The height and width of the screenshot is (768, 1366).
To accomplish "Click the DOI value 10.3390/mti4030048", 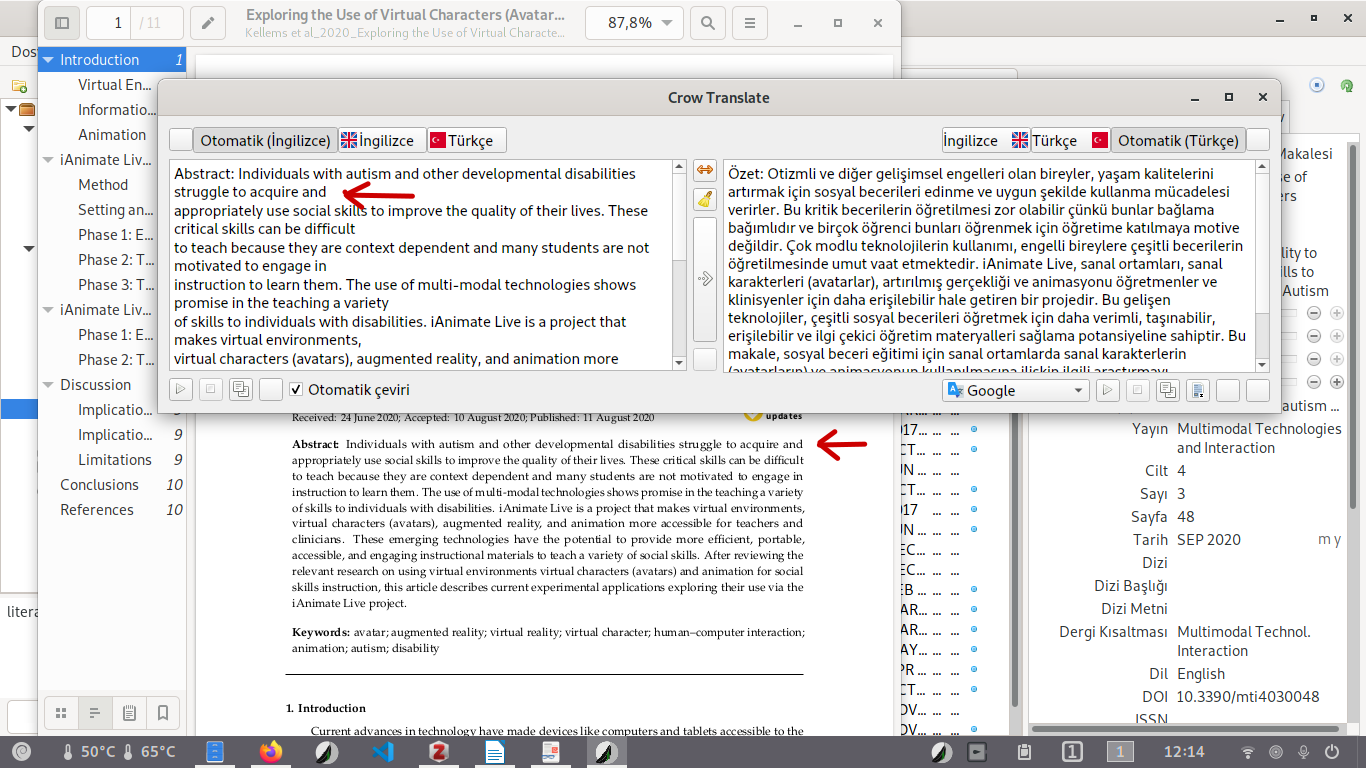I will pos(1248,697).
